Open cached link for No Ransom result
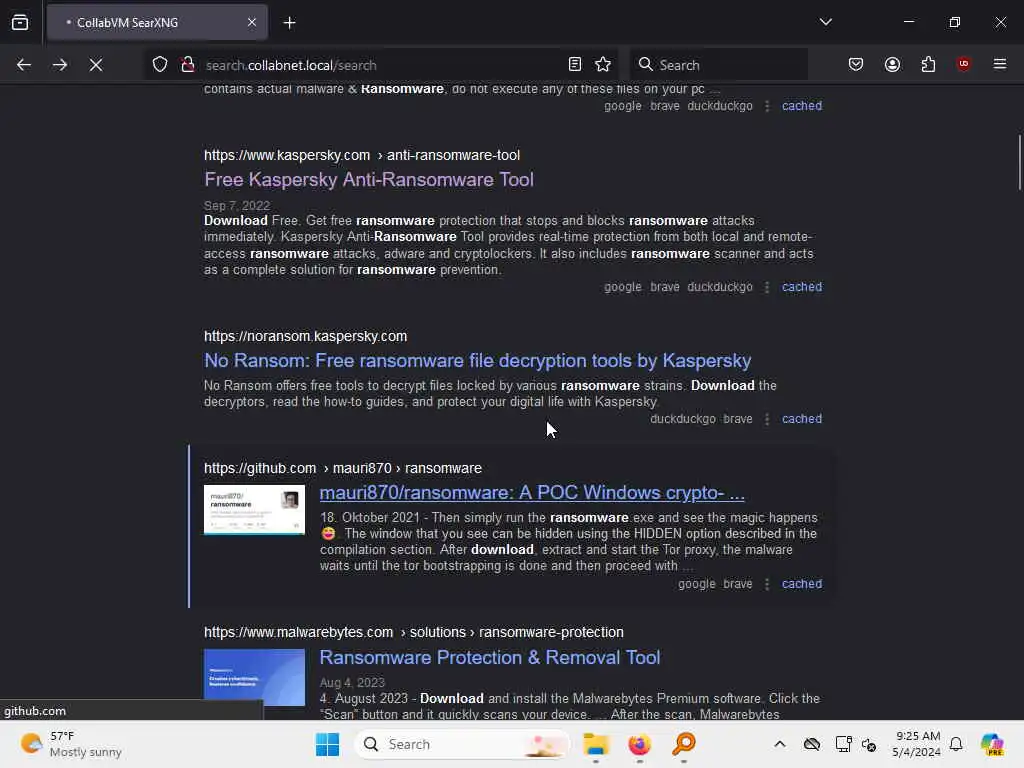The width and height of the screenshot is (1024, 768). [802, 419]
